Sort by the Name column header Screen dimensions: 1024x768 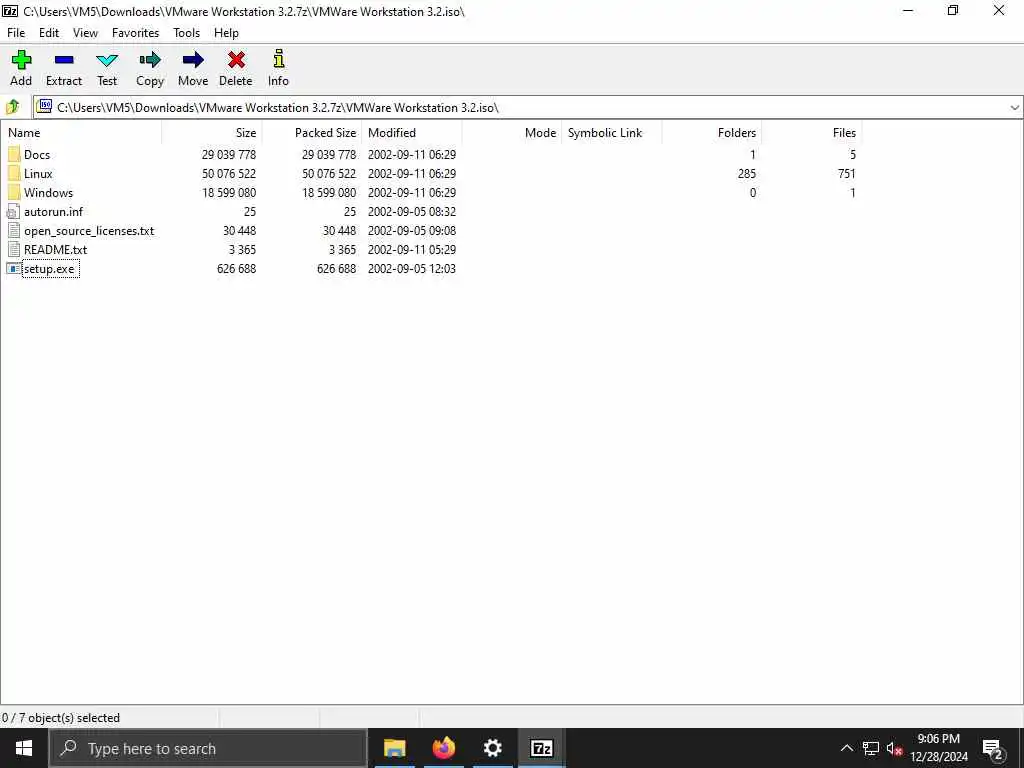pyautogui.click(x=81, y=133)
